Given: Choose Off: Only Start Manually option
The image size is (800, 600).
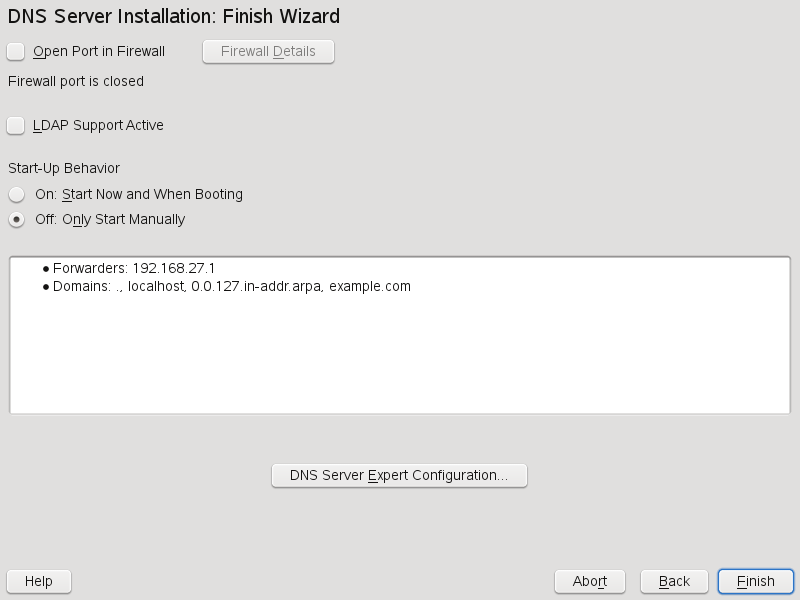Looking at the screenshot, I should [x=16, y=219].
